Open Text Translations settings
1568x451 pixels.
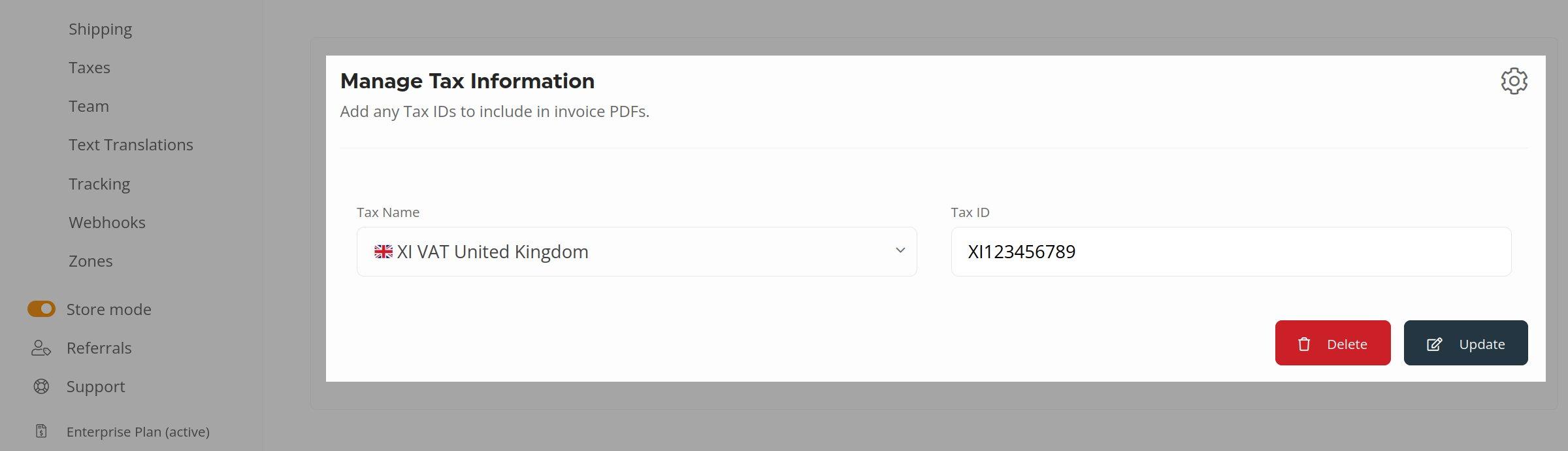click(131, 145)
